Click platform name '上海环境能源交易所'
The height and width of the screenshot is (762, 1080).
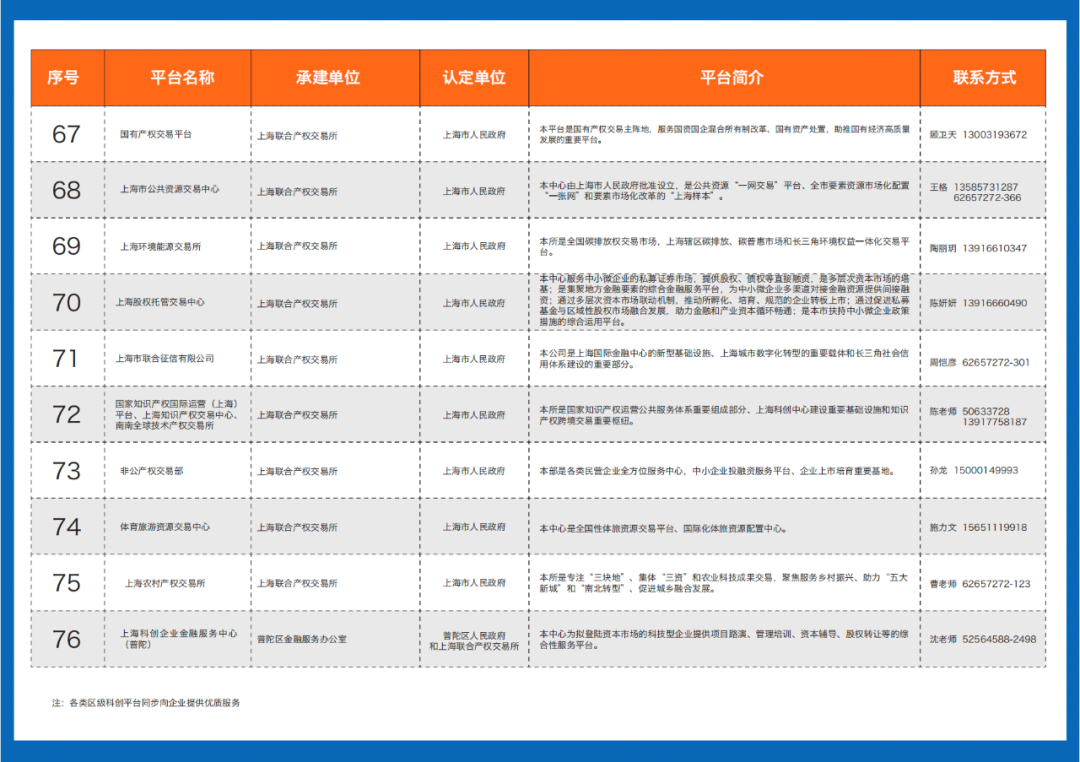pyautogui.click(x=160, y=247)
